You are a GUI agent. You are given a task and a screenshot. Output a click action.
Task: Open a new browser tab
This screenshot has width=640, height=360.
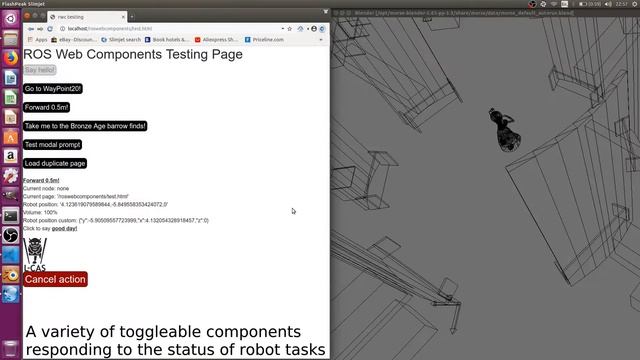pyautogui.click(x=132, y=17)
